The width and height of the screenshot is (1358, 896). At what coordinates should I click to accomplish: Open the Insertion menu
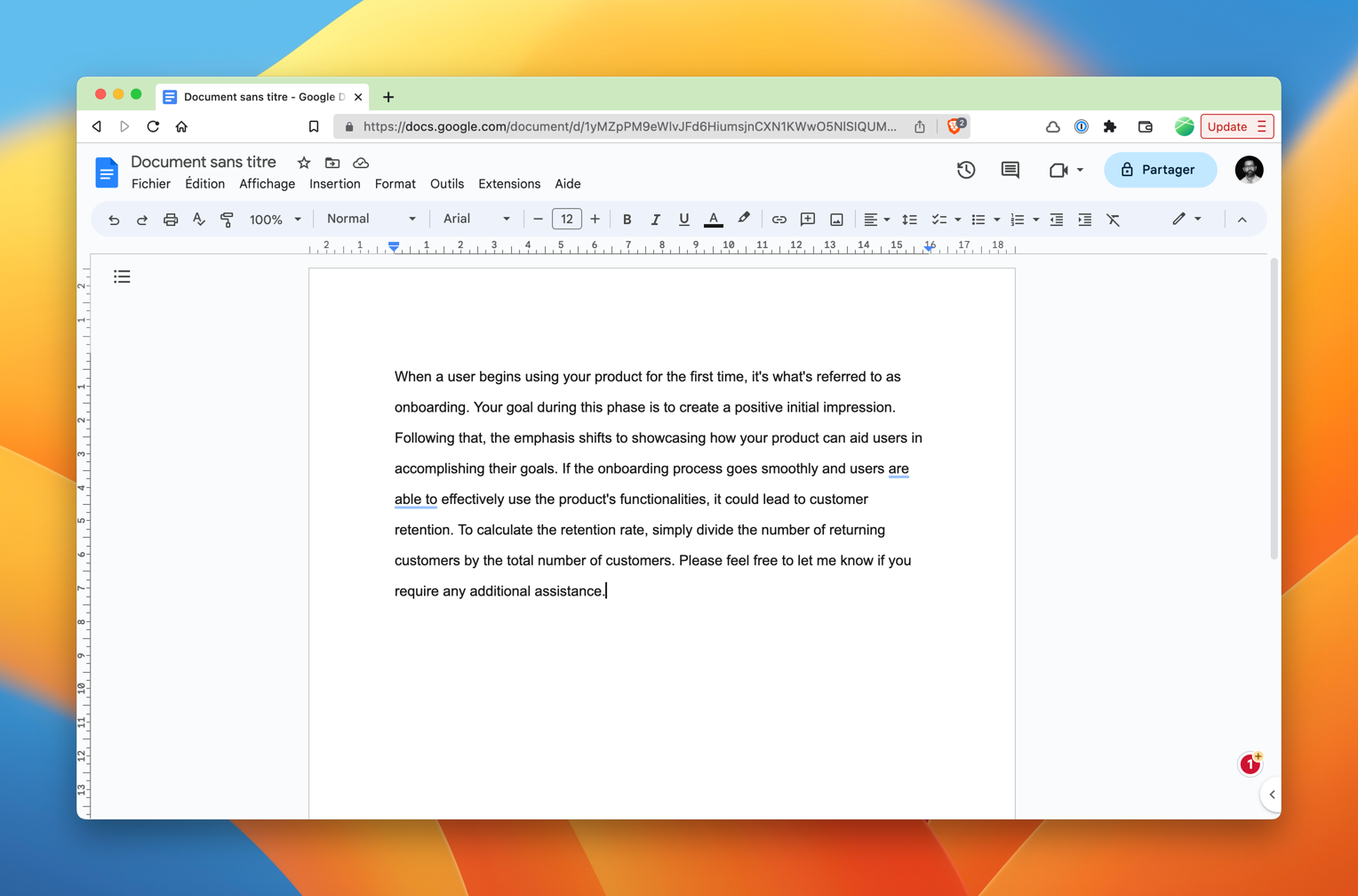click(334, 184)
